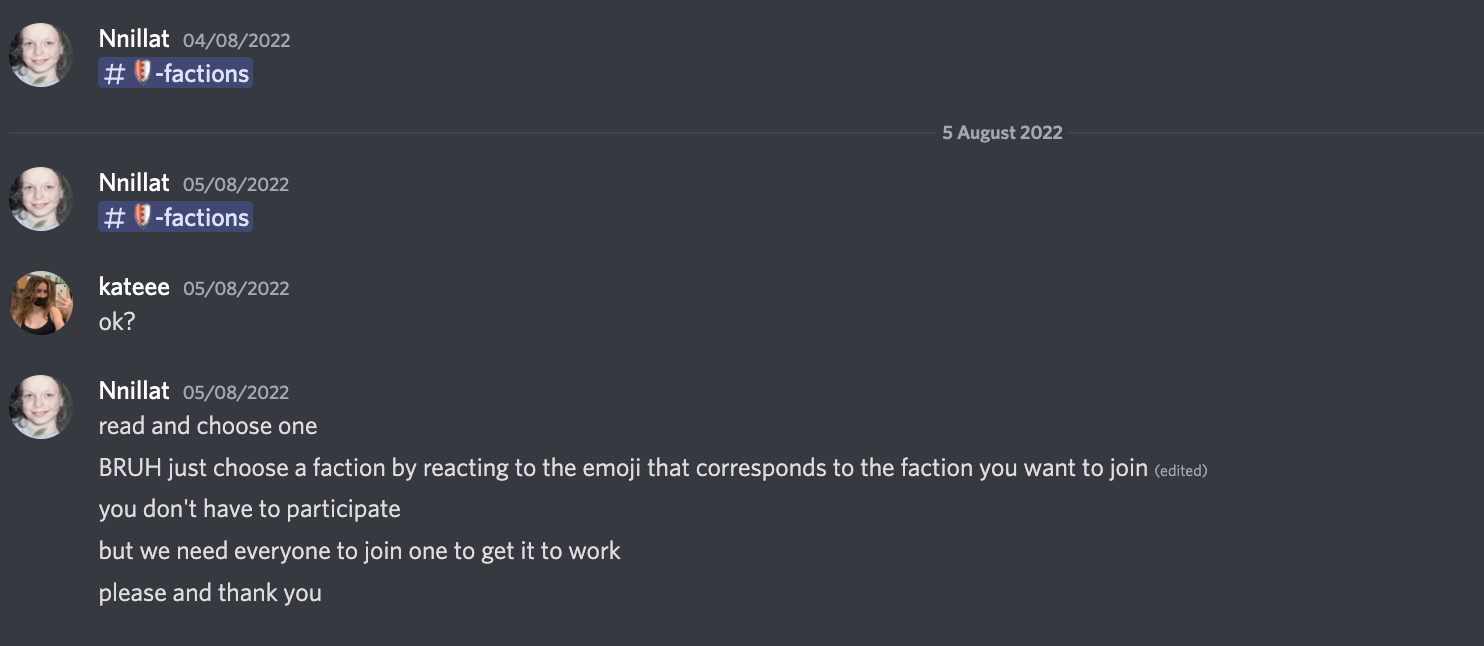Click the '5 August 2022' date divider

[1002, 133]
